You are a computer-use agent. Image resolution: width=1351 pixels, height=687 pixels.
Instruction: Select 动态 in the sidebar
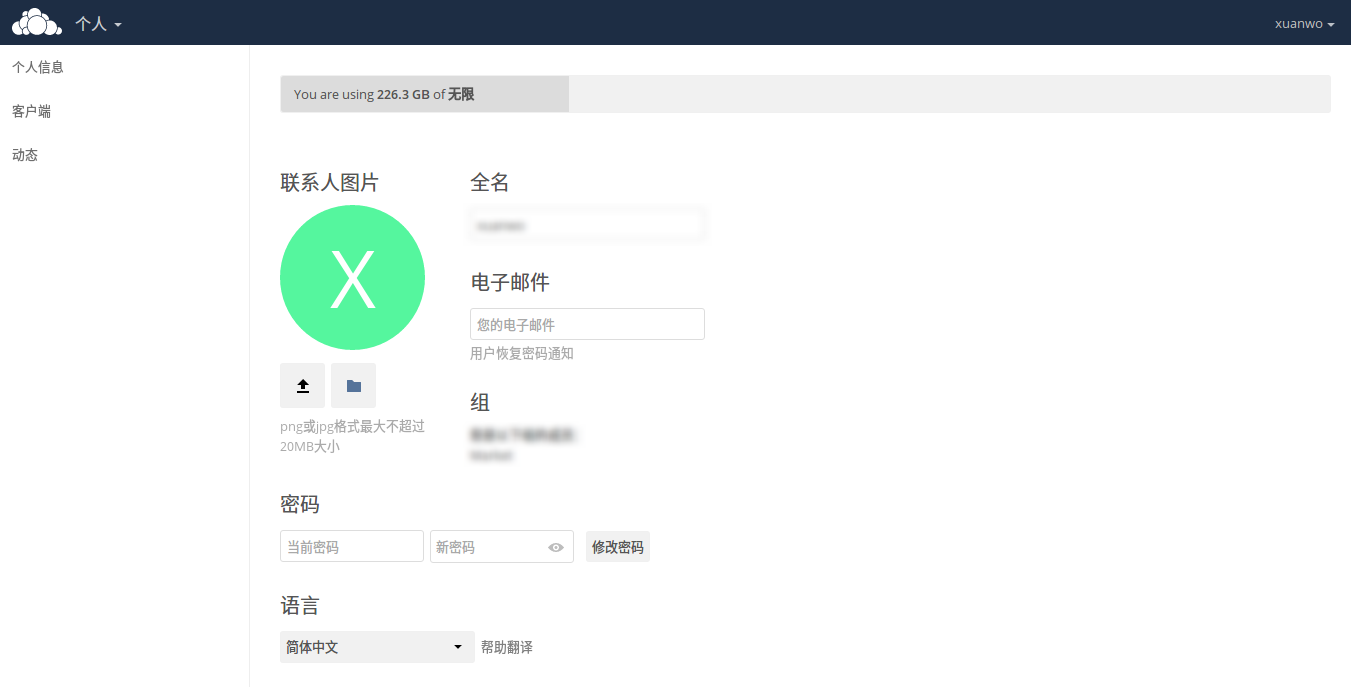pyautogui.click(x=25, y=155)
